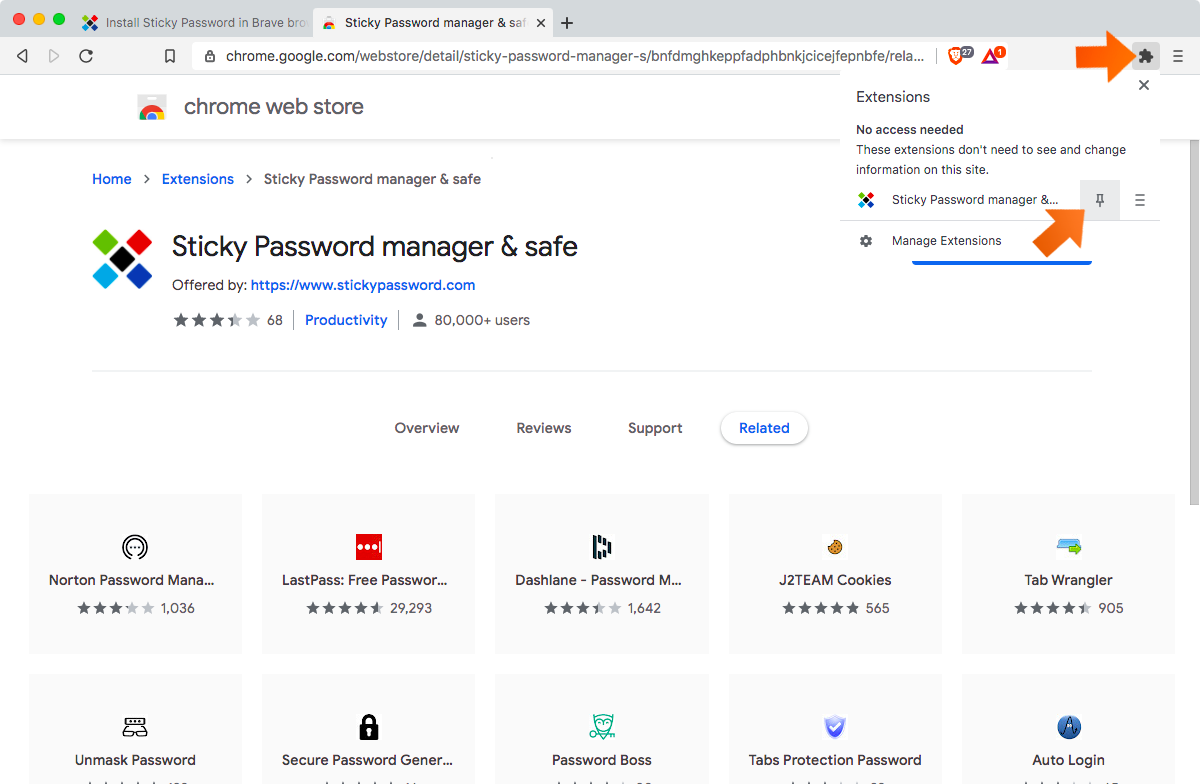Open Auto Login card icon
The height and width of the screenshot is (784, 1200).
pyautogui.click(x=1068, y=727)
